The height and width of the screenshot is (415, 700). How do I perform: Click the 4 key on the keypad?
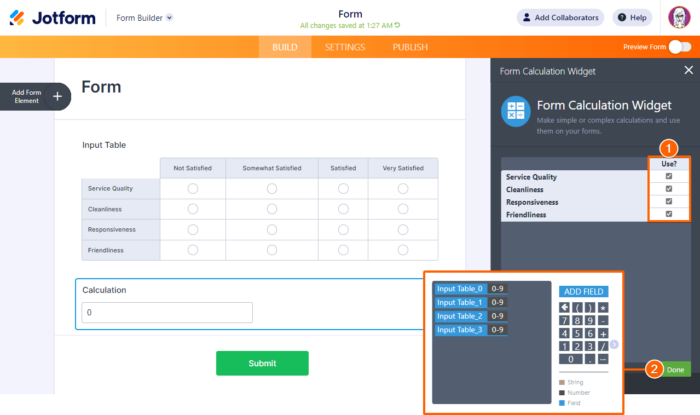564,333
